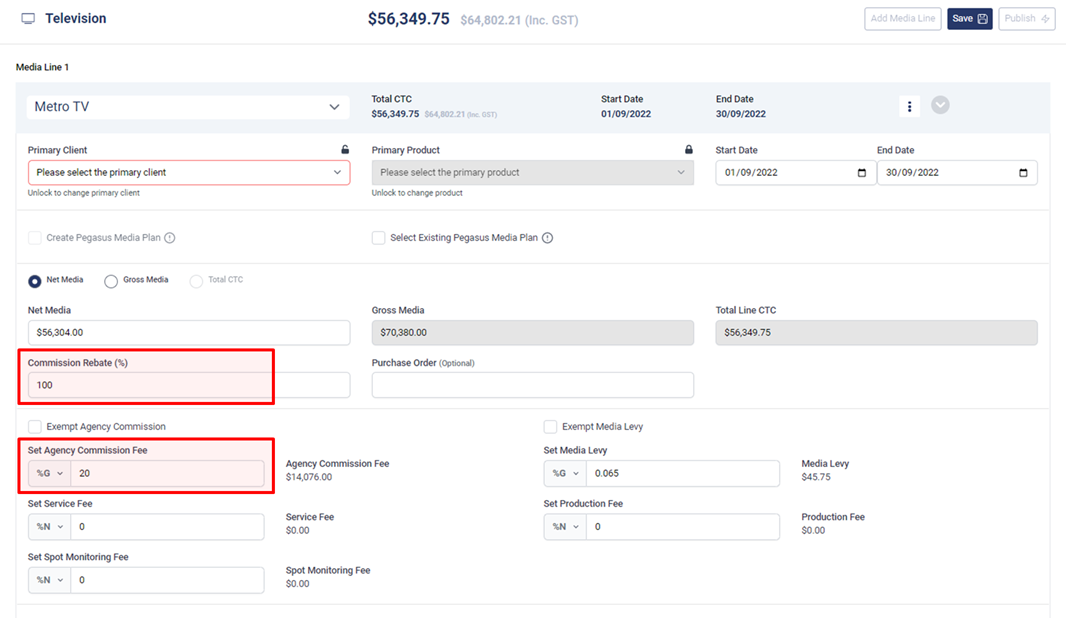The height and width of the screenshot is (618, 1066).
Task: Click the Purchase Order input field
Action: click(x=532, y=385)
